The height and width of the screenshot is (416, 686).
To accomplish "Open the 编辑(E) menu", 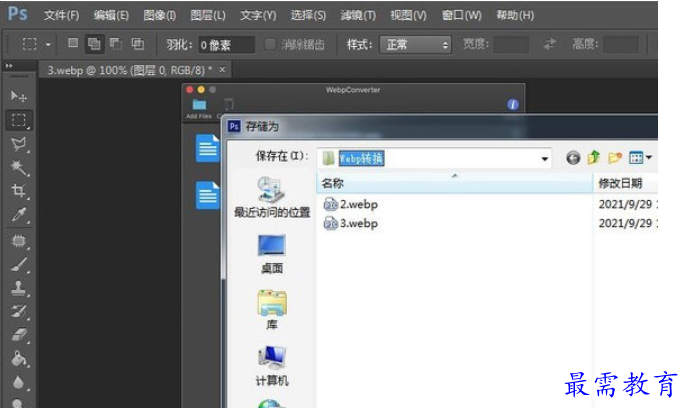I will tap(111, 16).
